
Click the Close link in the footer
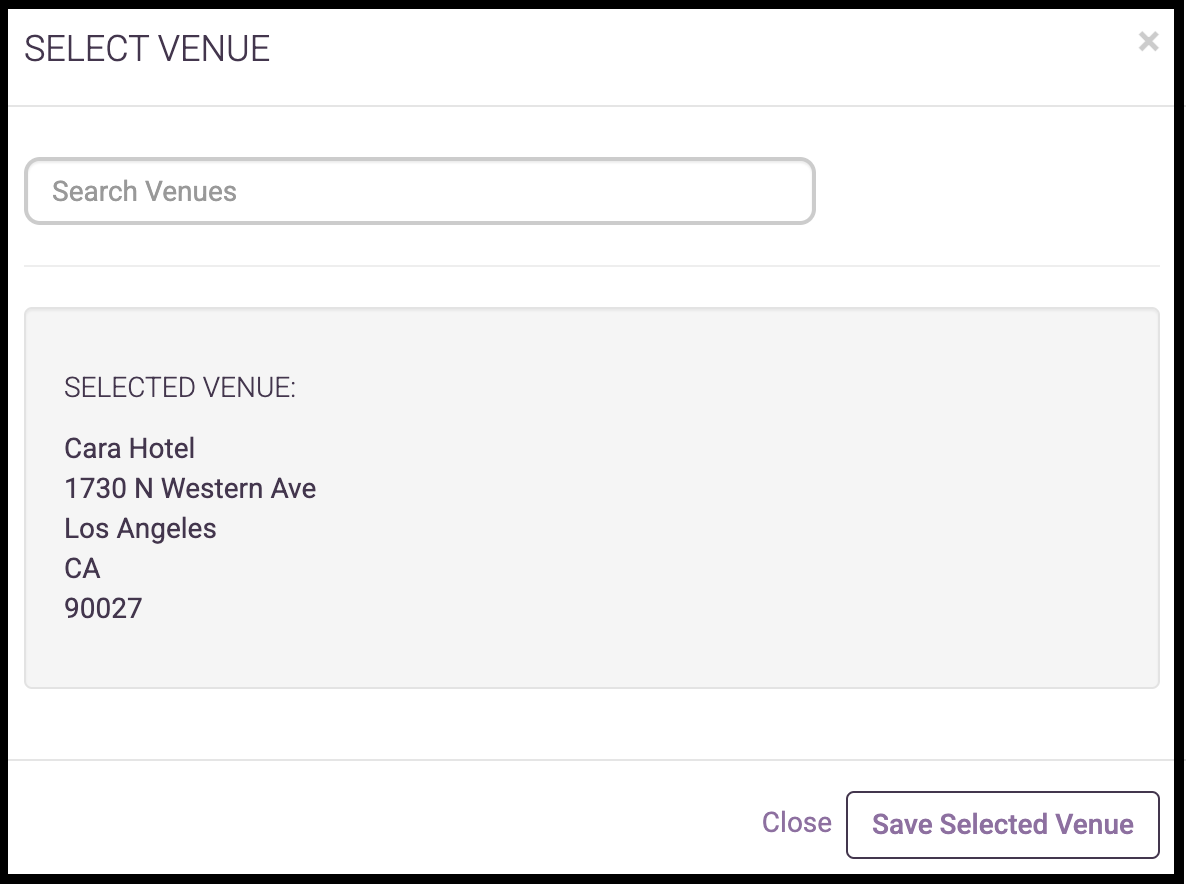click(x=796, y=823)
